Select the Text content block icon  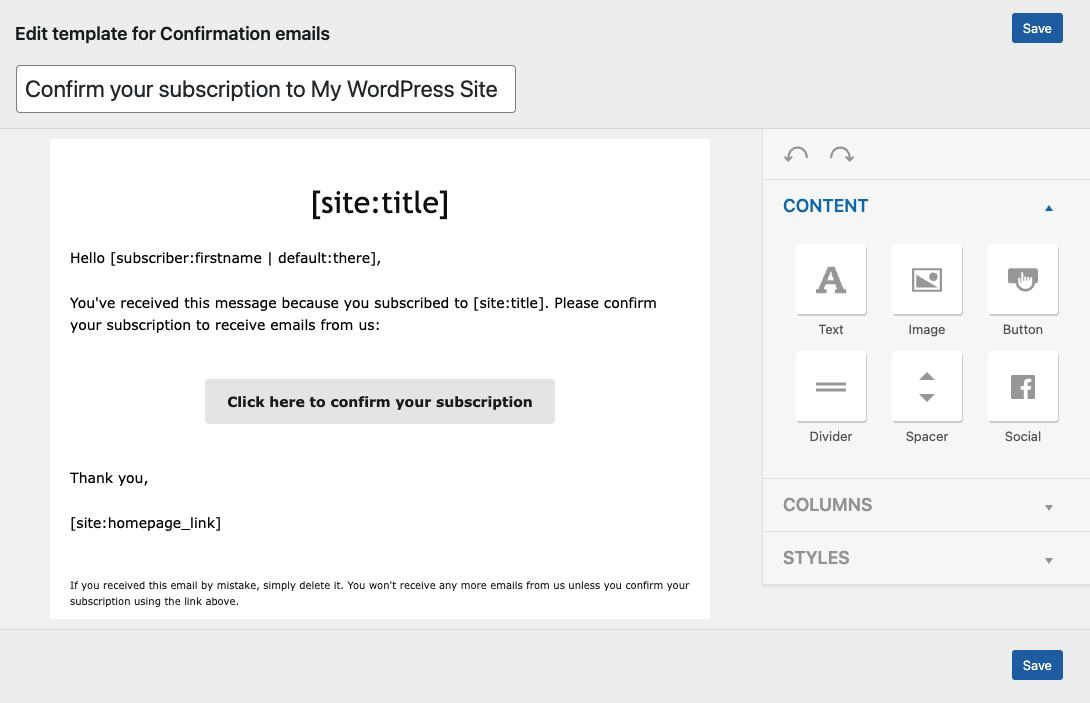point(830,280)
